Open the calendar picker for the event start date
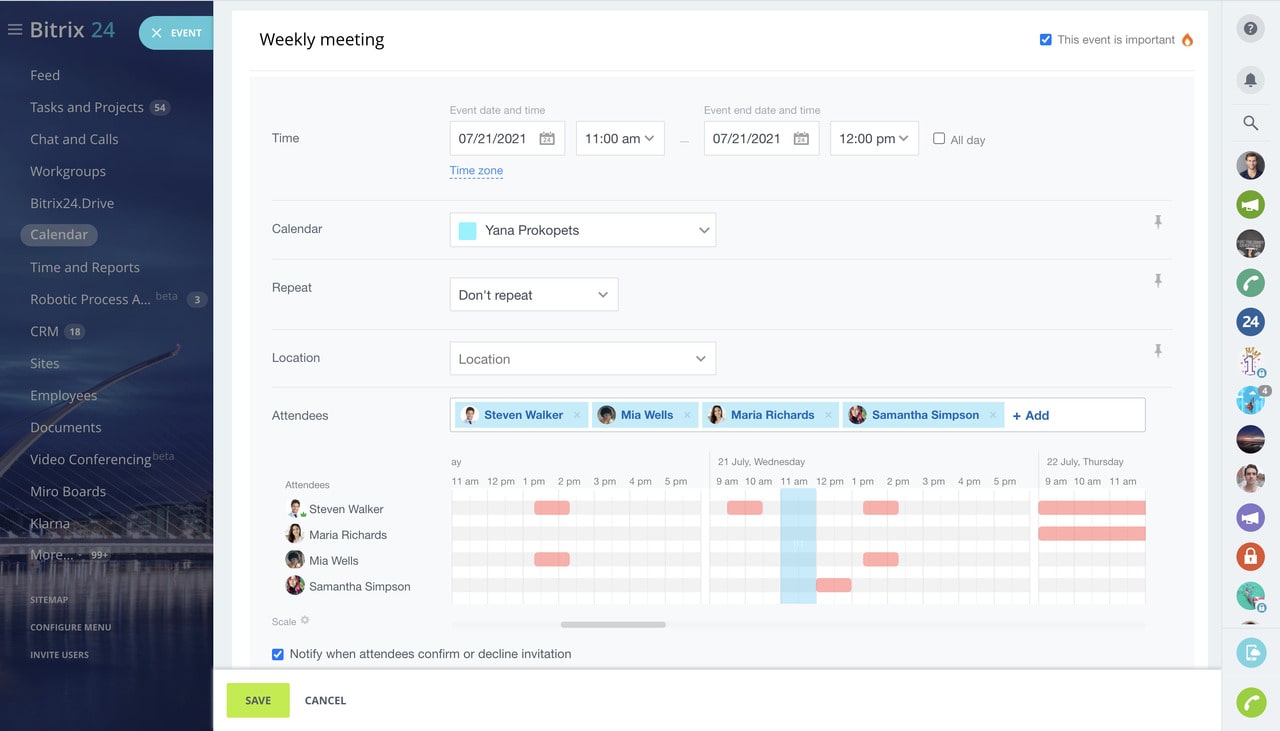Screen dimensions: 1280x731 coord(547,138)
